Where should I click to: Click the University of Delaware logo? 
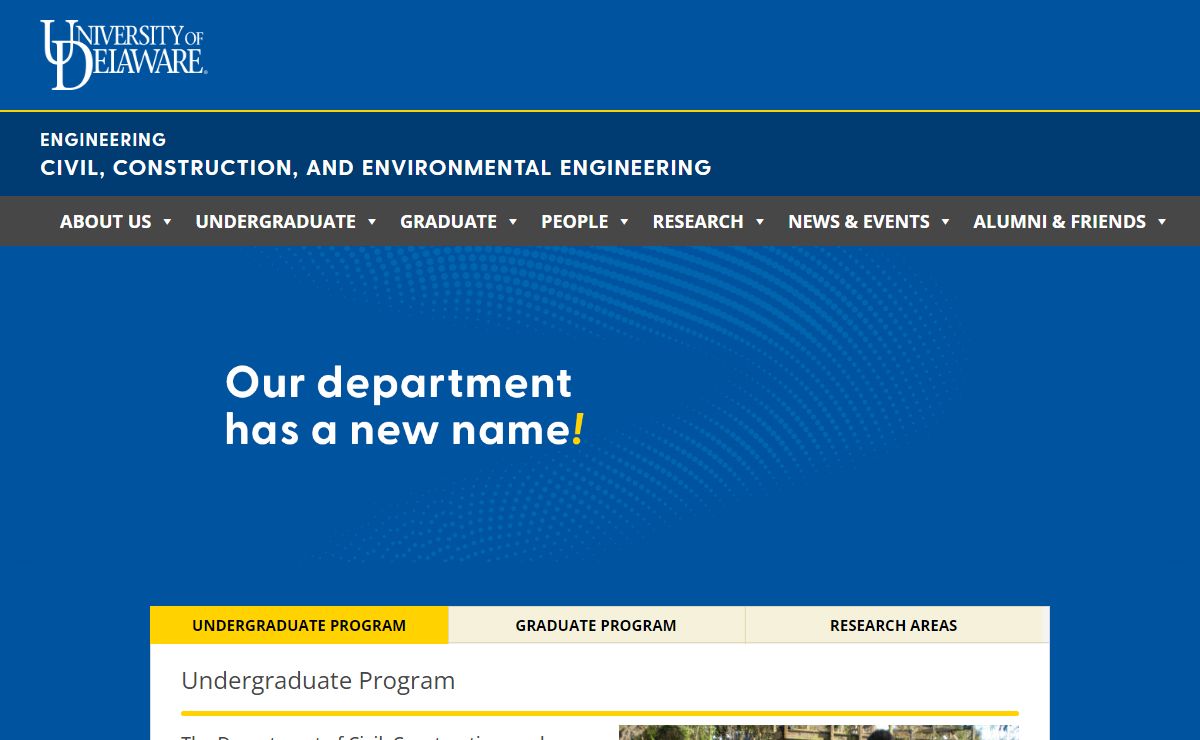click(123, 55)
